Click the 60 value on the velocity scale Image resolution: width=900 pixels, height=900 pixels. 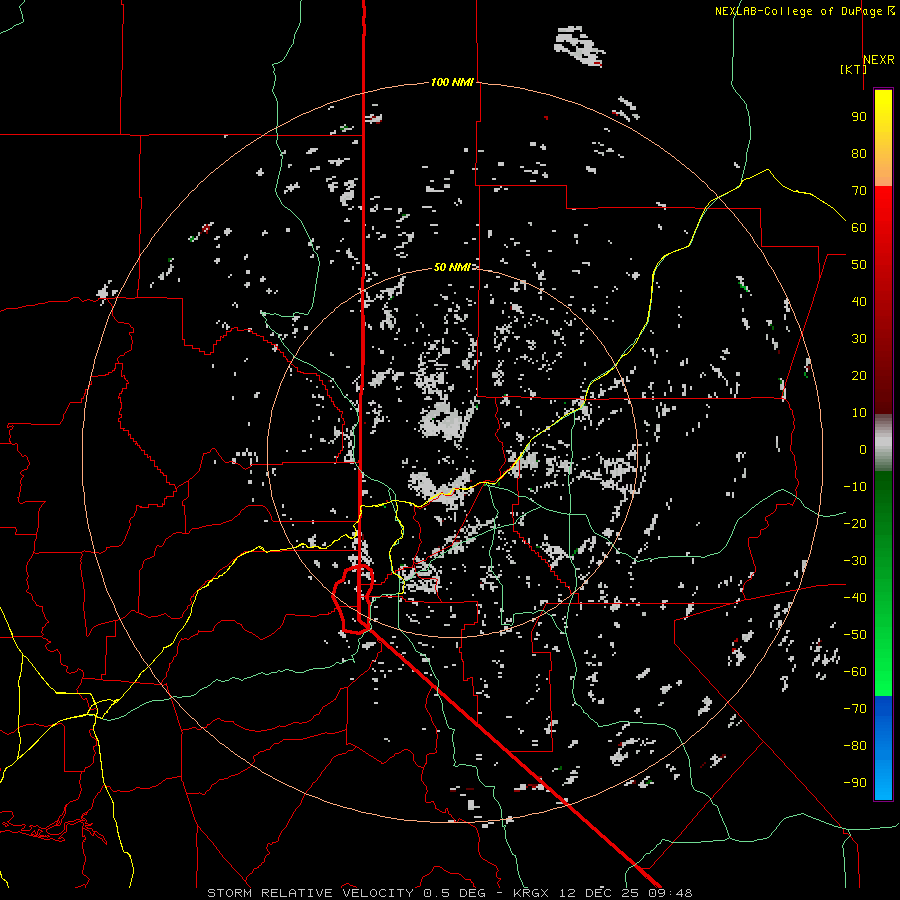click(859, 227)
